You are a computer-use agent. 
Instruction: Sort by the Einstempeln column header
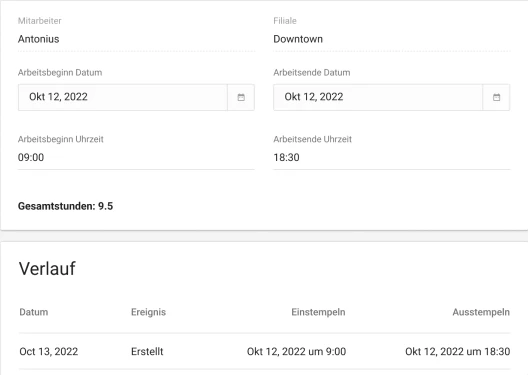coord(318,312)
